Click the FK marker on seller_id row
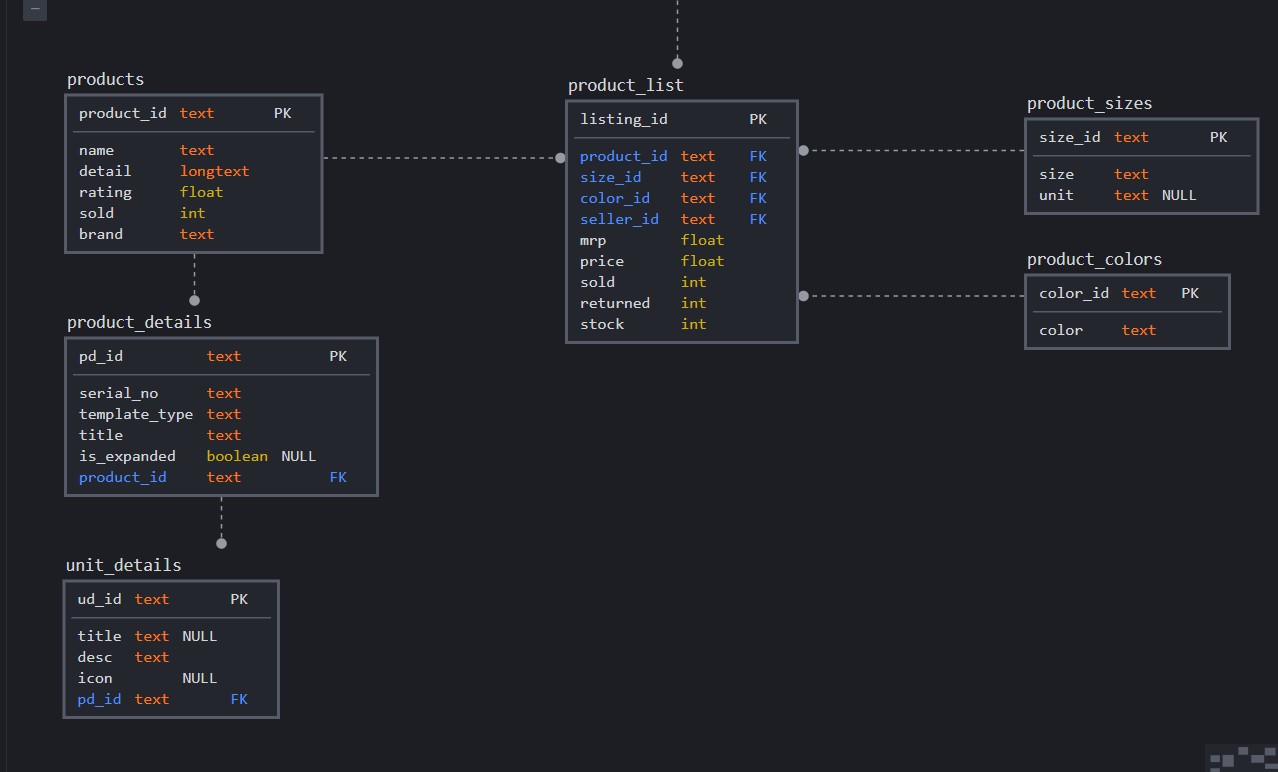The image size is (1278, 772). coord(758,219)
